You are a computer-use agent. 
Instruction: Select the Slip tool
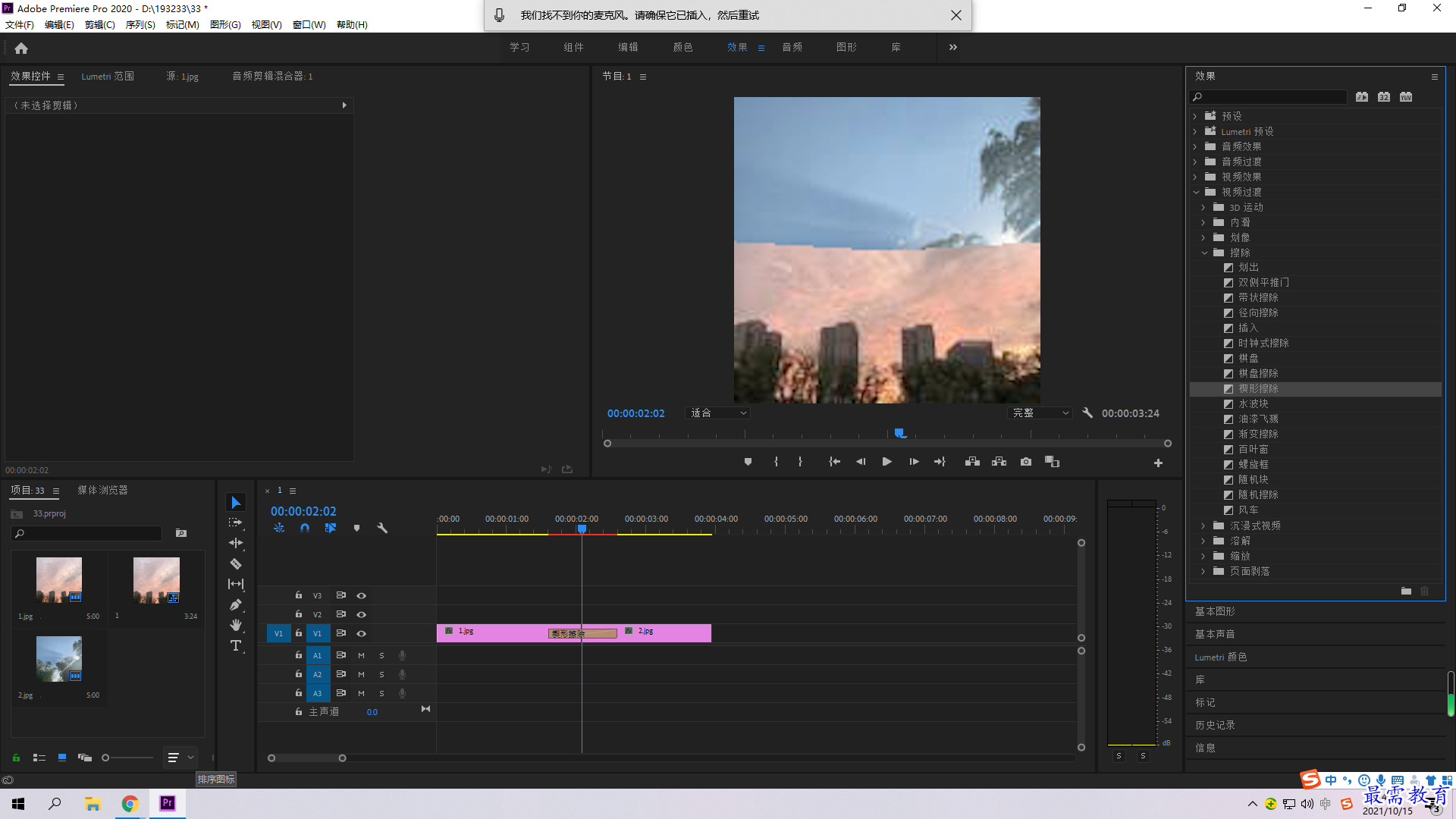tap(236, 584)
